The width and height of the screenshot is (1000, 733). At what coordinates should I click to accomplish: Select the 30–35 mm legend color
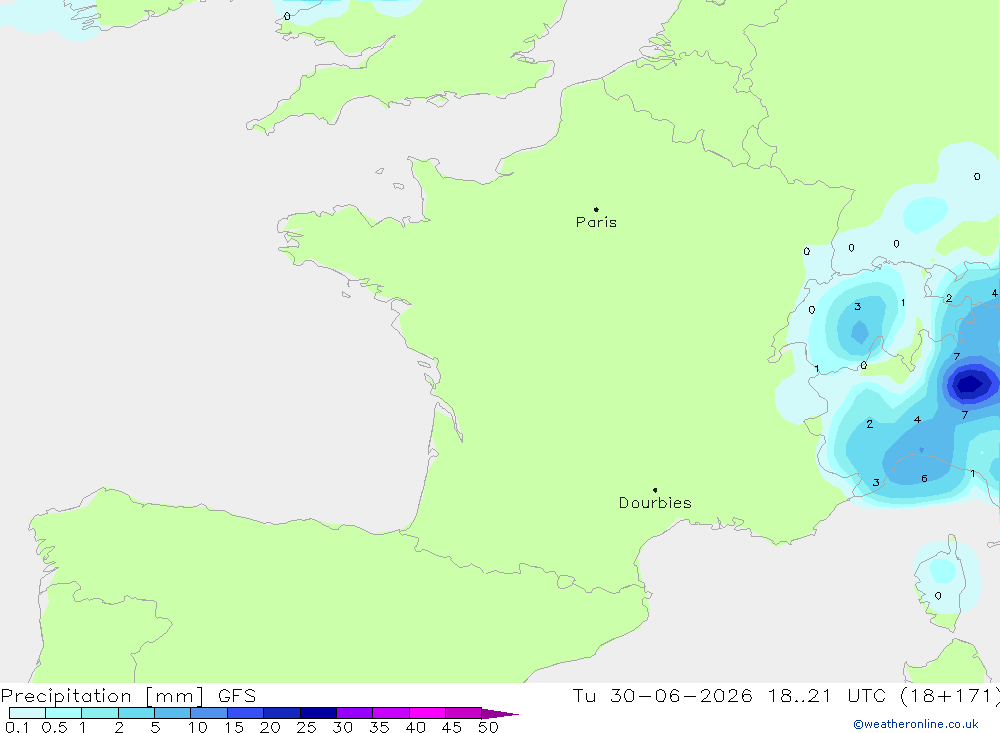(354, 713)
